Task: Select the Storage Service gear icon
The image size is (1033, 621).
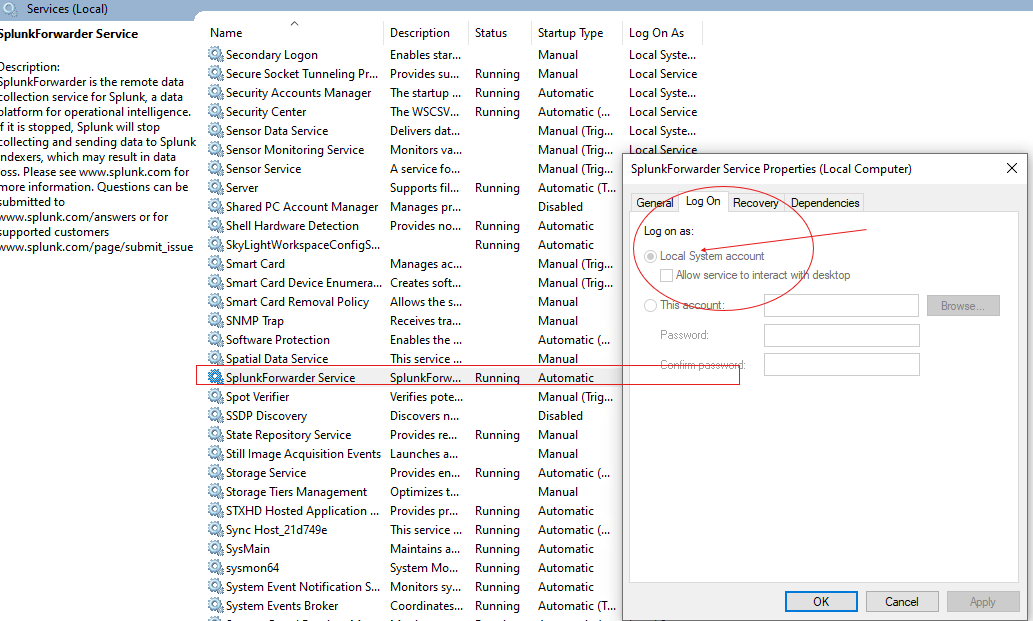Action: (216, 473)
